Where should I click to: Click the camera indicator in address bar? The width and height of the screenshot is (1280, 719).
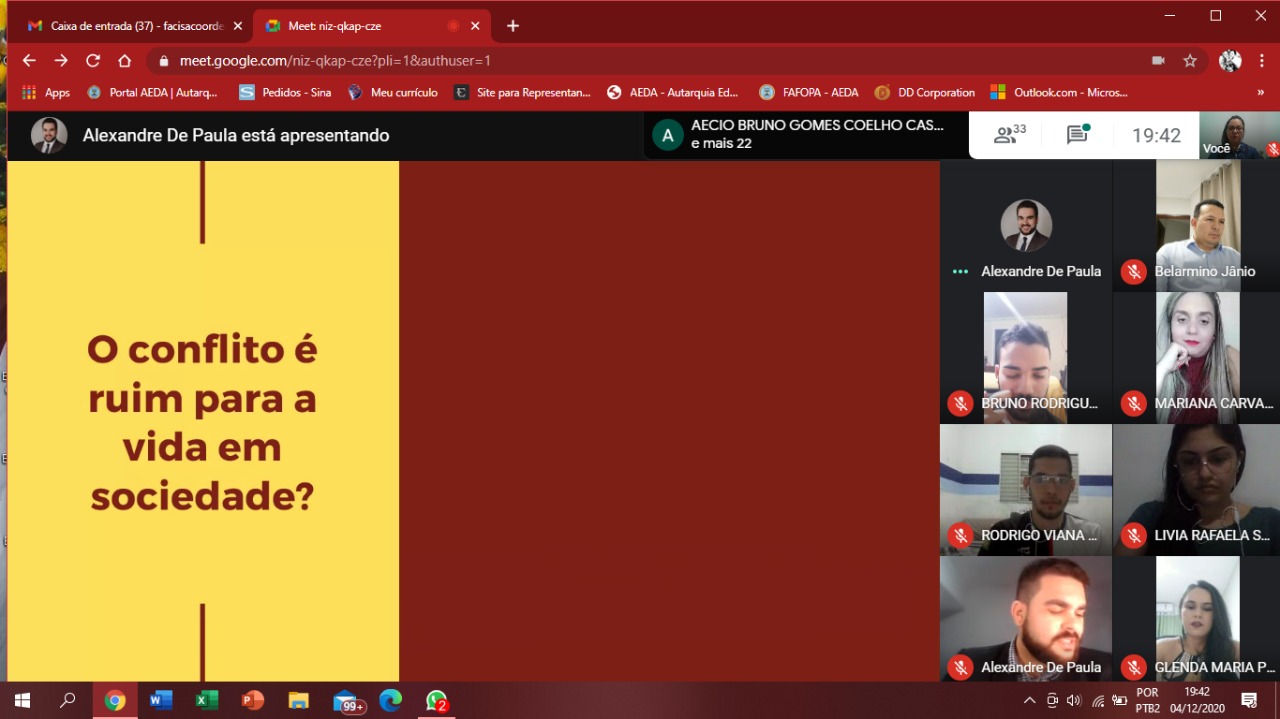(x=1158, y=61)
